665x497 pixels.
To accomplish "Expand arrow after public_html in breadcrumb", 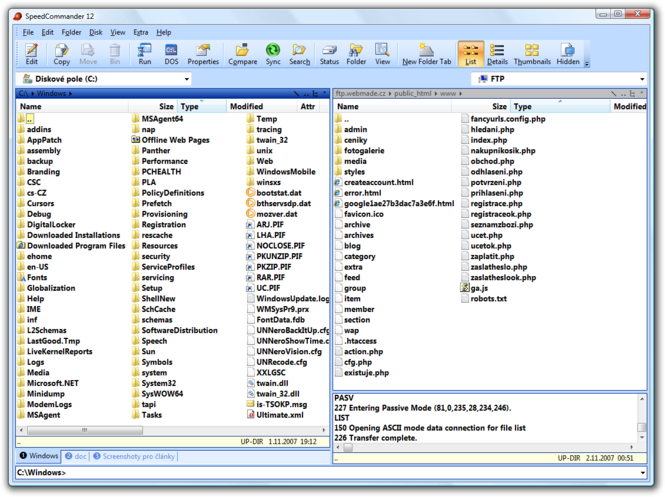I will pyautogui.click(x=436, y=93).
